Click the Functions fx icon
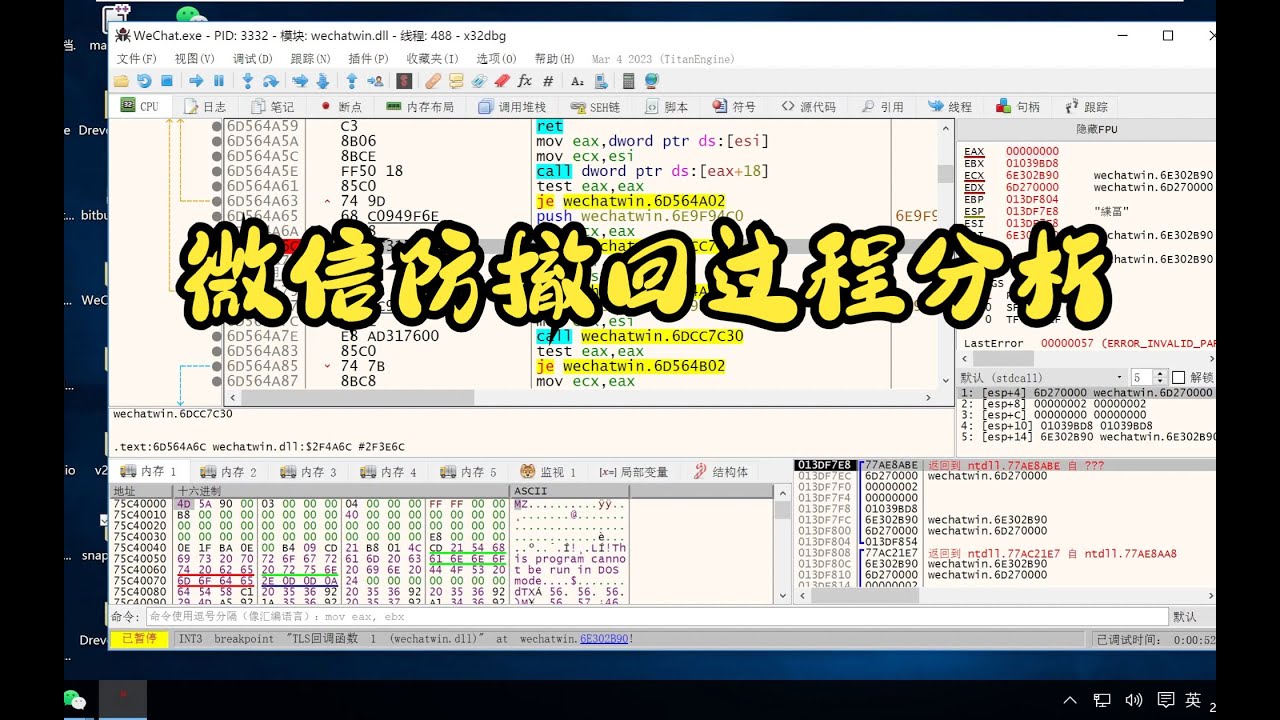The height and width of the screenshot is (720, 1280). click(525, 81)
